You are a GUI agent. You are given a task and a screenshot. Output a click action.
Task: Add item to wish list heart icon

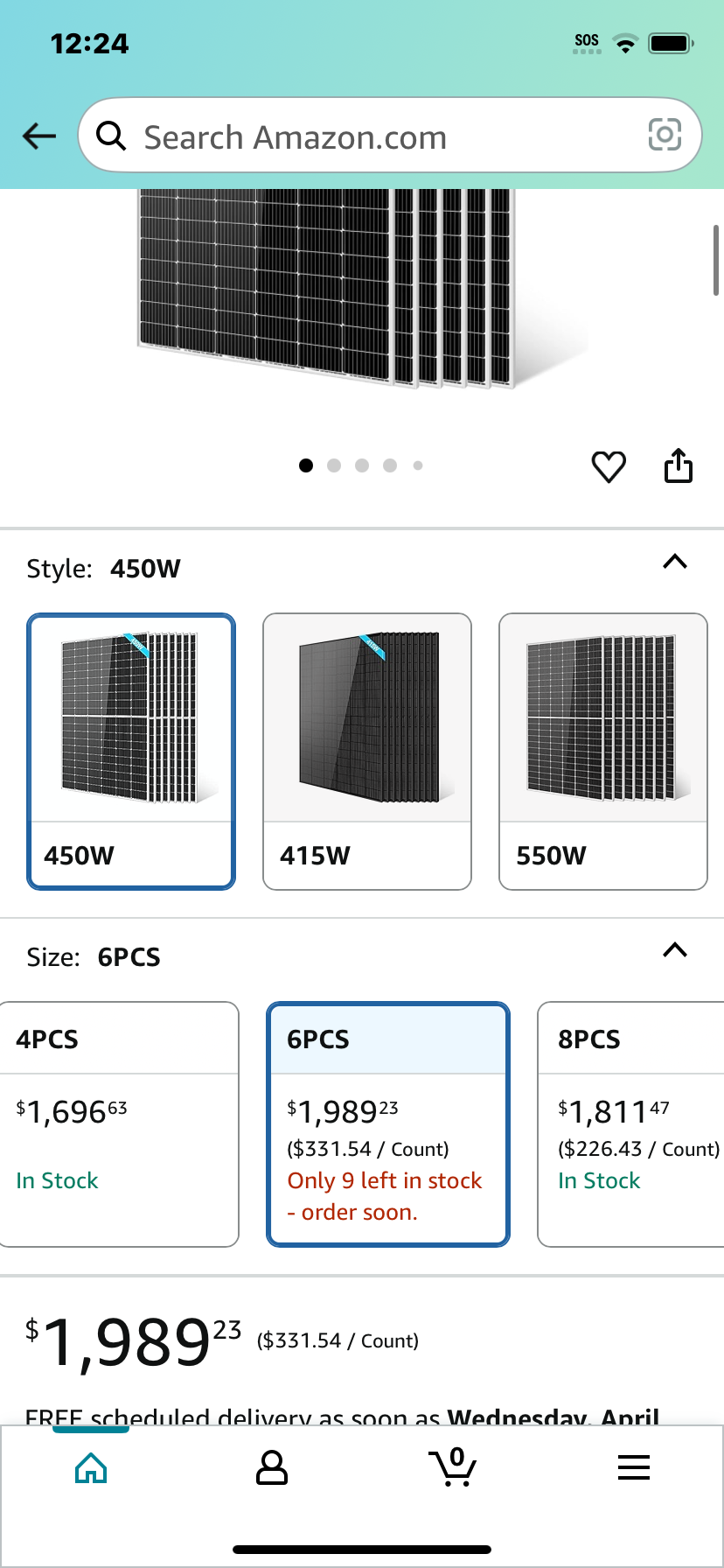(609, 466)
